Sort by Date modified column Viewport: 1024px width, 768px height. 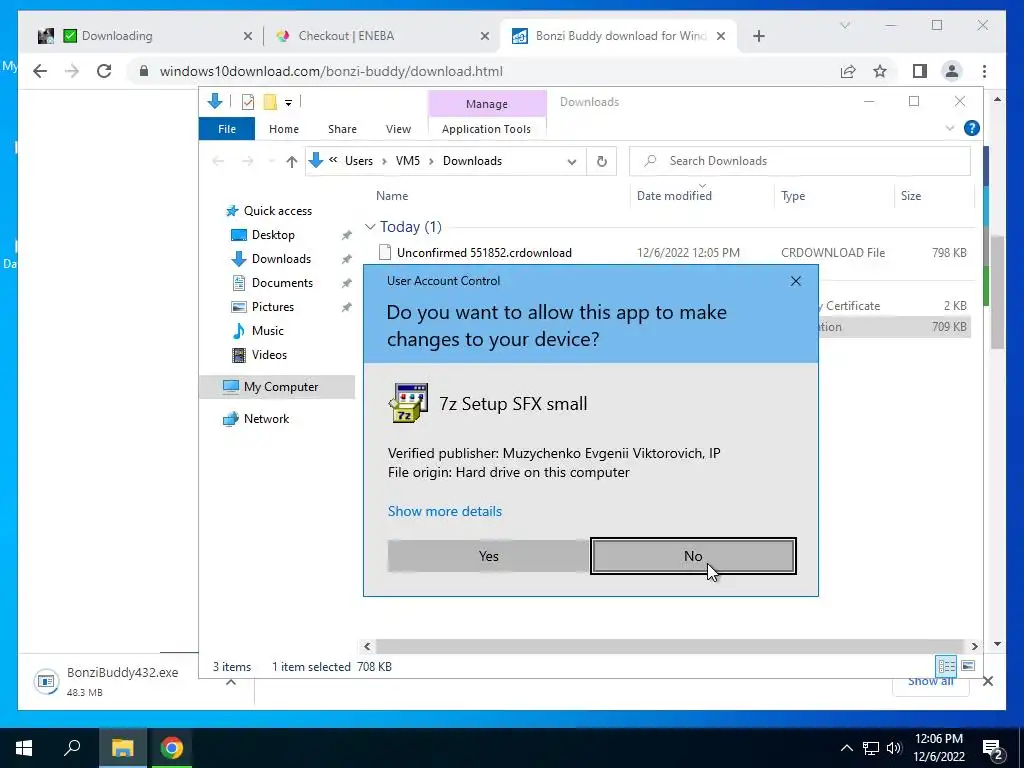pyautogui.click(x=674, y=196)
